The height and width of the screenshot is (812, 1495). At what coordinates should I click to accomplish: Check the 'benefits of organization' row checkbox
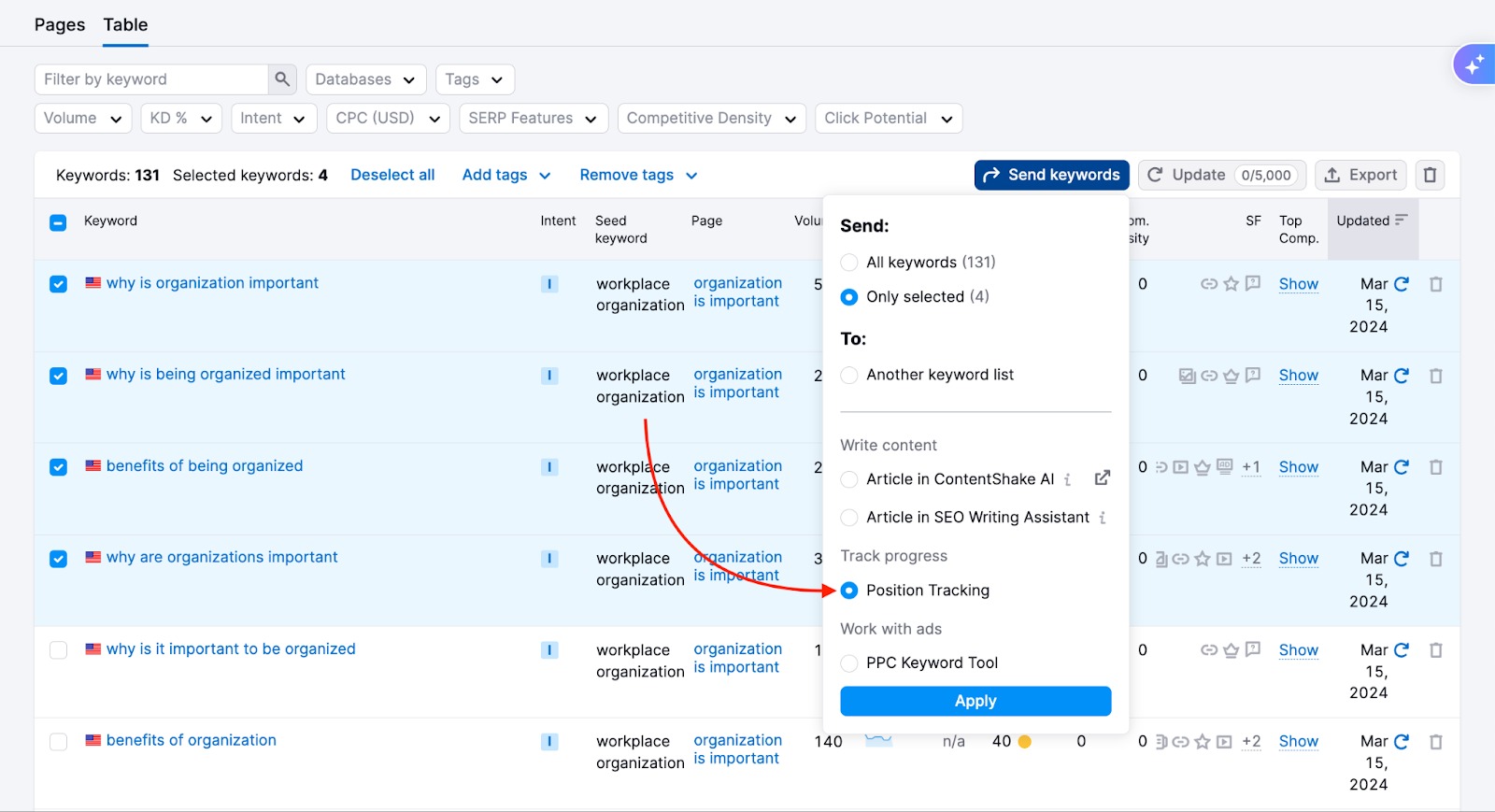click(58, 742)
